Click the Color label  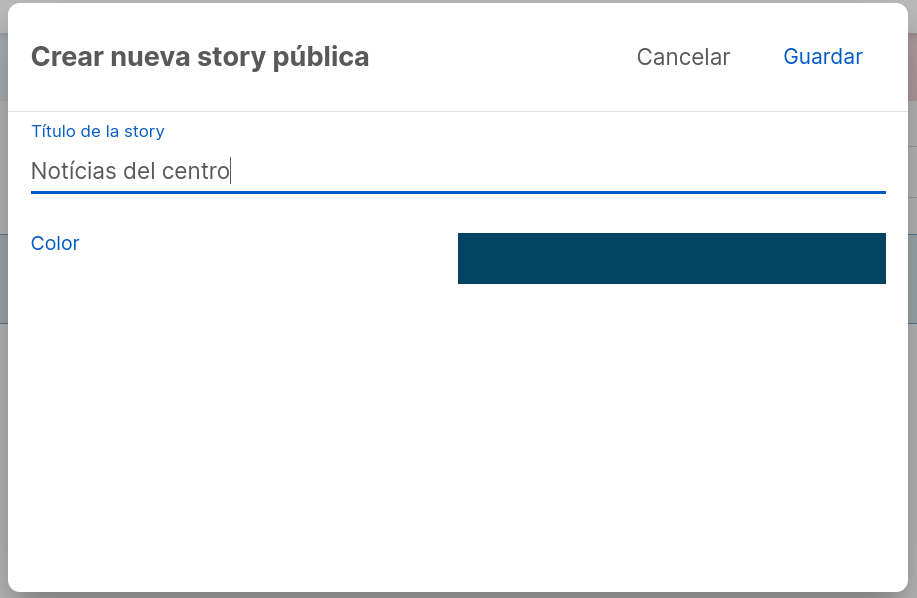[x=55, y=243]
